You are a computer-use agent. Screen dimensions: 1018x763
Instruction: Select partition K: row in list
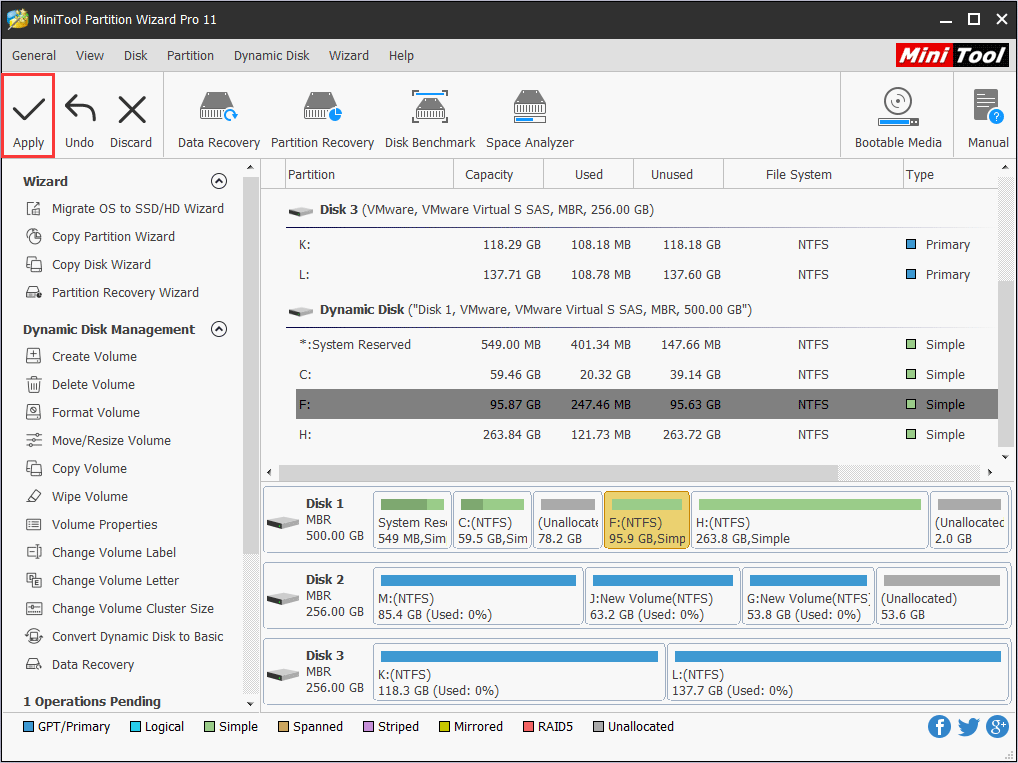point(647,245)
